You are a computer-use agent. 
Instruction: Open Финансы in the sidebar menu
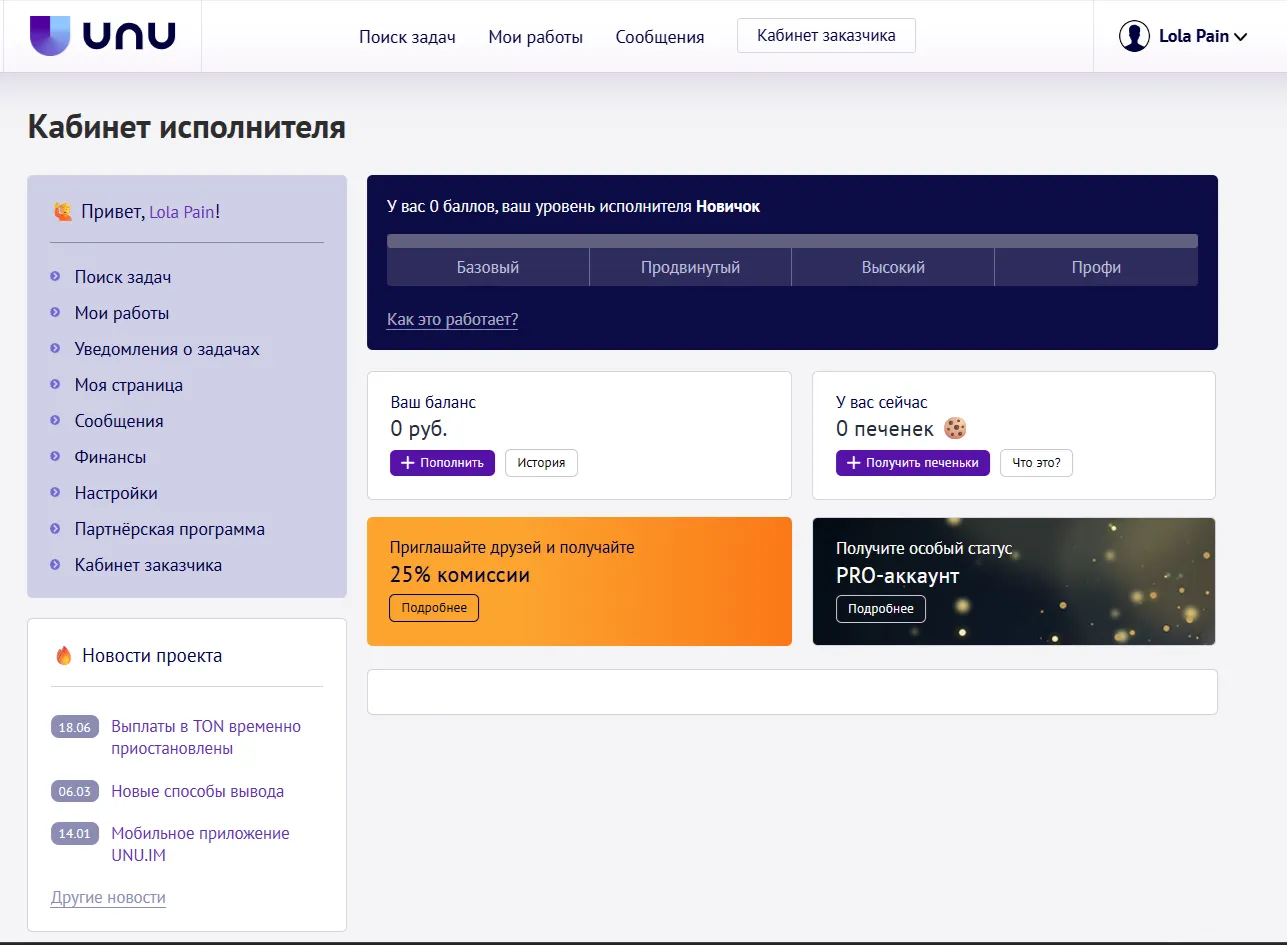click(x=110, y=457)
